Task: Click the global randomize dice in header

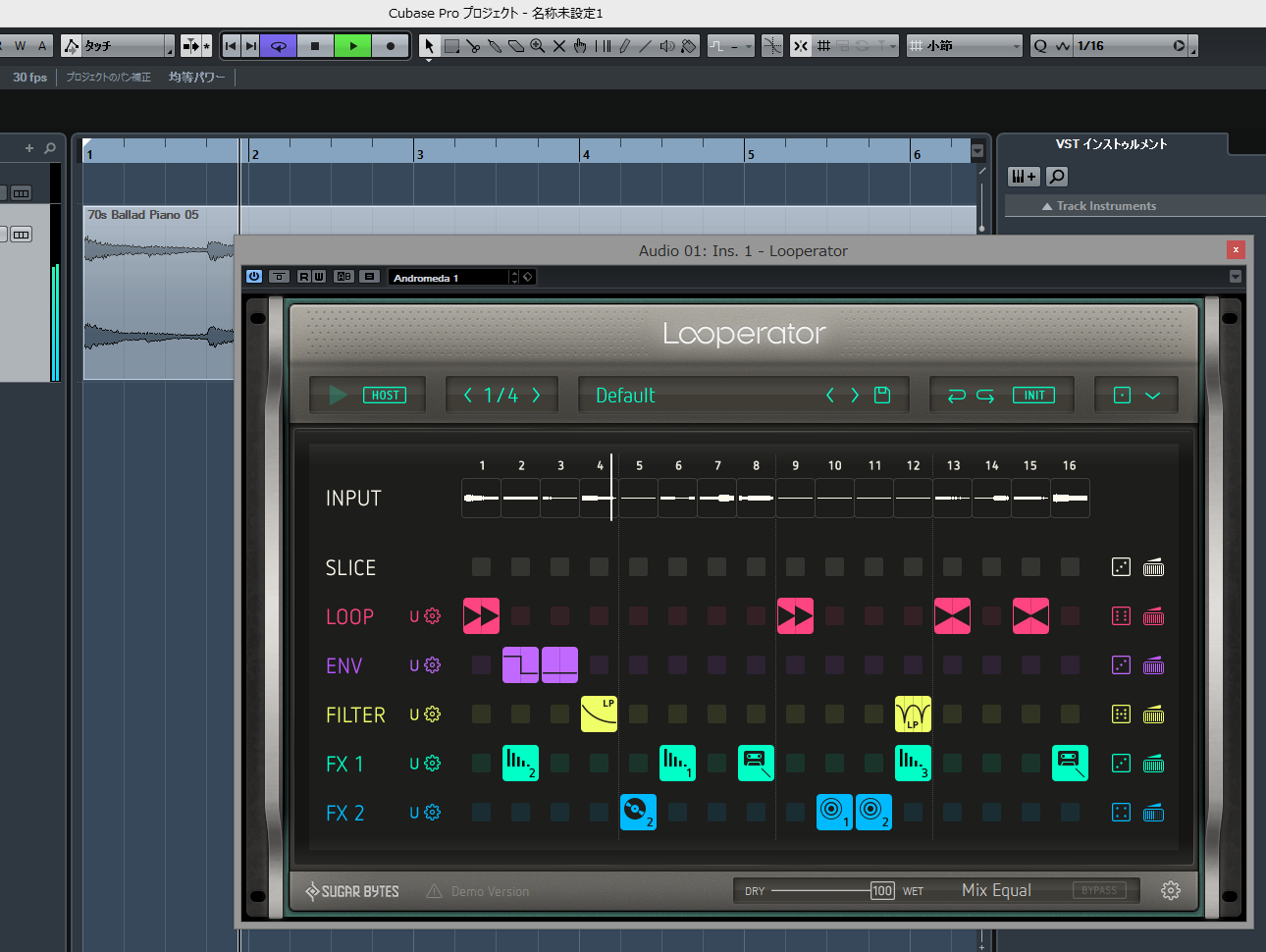Action: click(x=1123, y=395)
